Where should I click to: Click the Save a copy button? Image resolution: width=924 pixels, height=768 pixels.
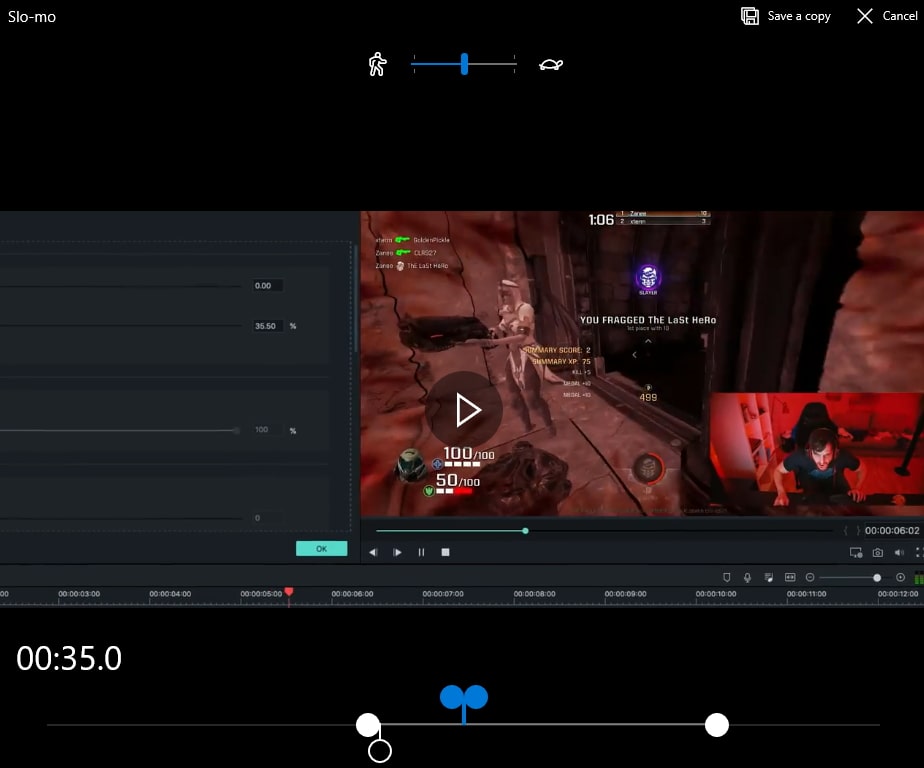(786, 16)
